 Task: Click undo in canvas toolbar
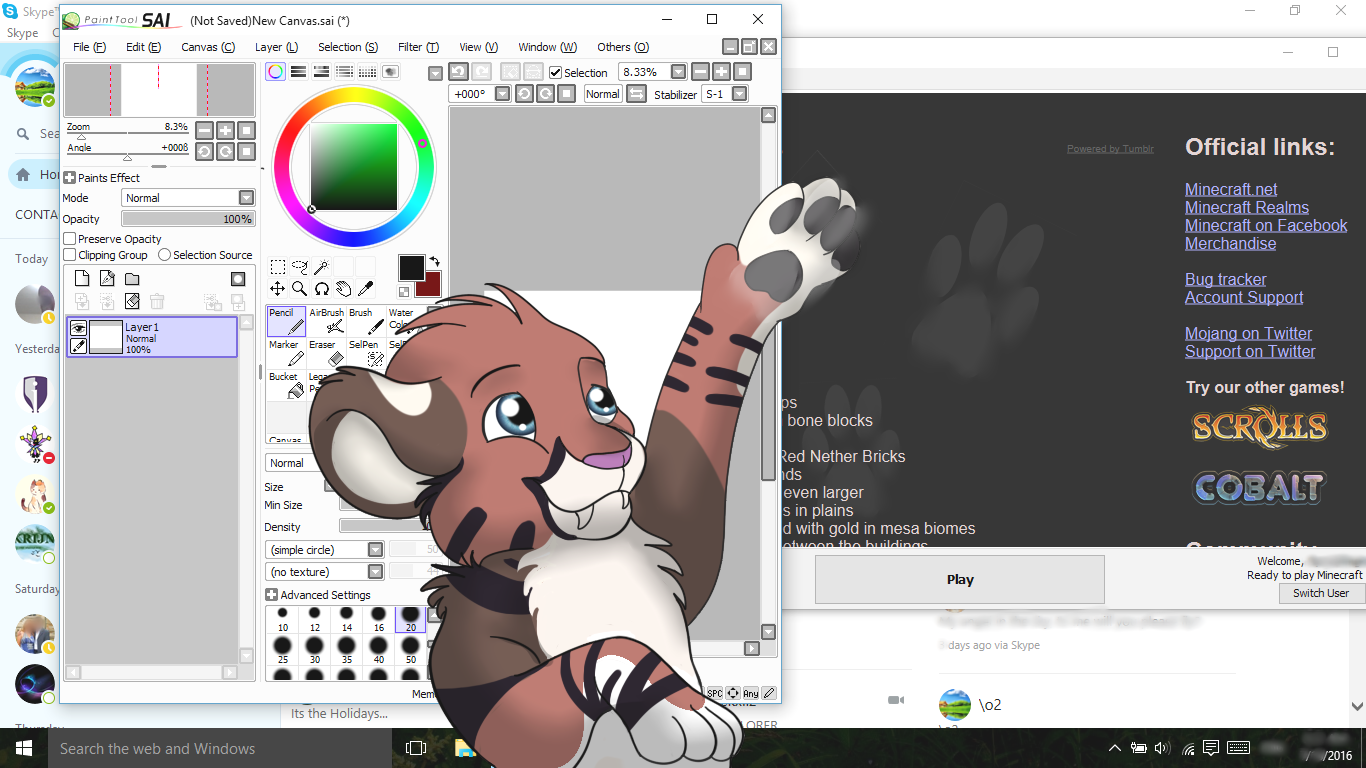coord(458,71)
